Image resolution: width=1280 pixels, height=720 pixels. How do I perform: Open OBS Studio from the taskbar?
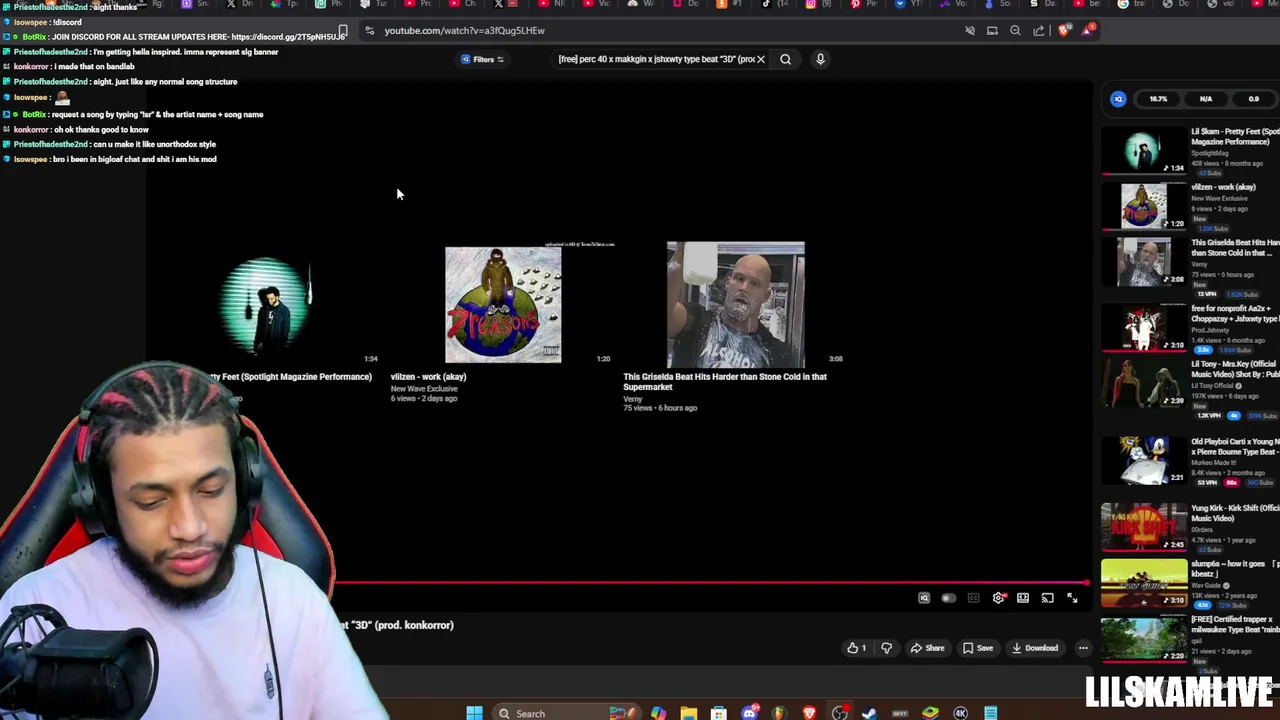click(x=840, y=713)
